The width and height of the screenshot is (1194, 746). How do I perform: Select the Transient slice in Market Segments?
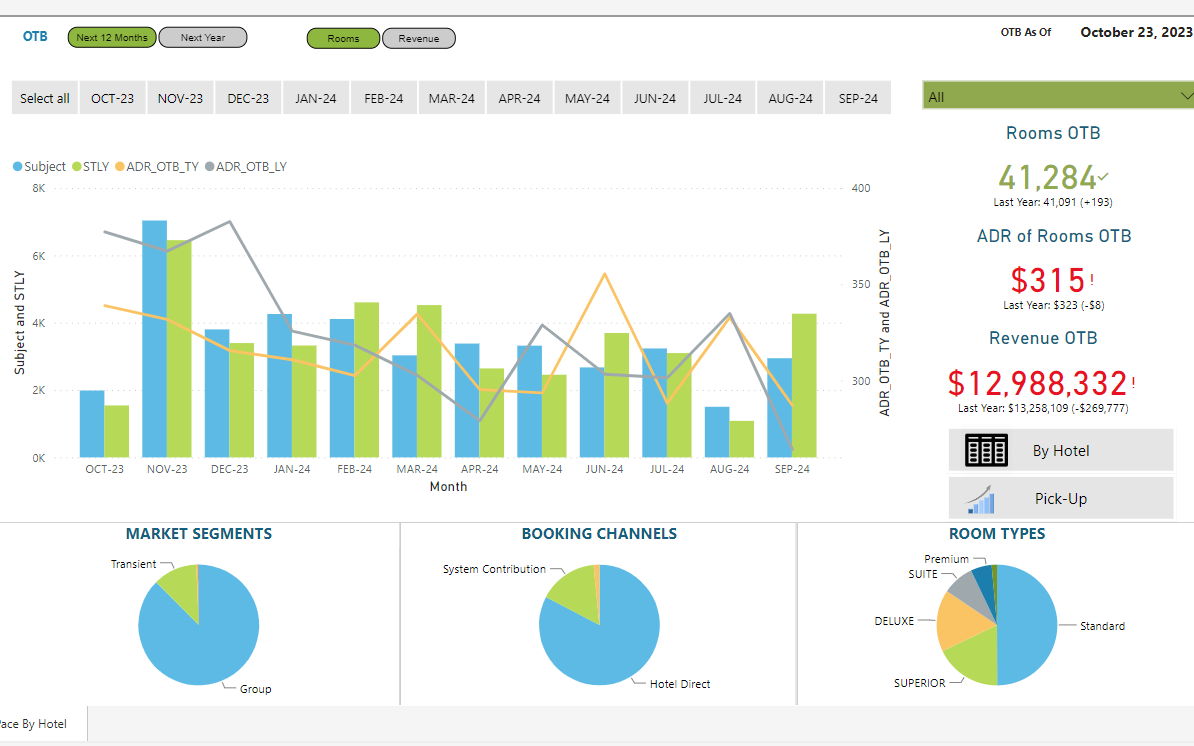[x=183, y=591]
